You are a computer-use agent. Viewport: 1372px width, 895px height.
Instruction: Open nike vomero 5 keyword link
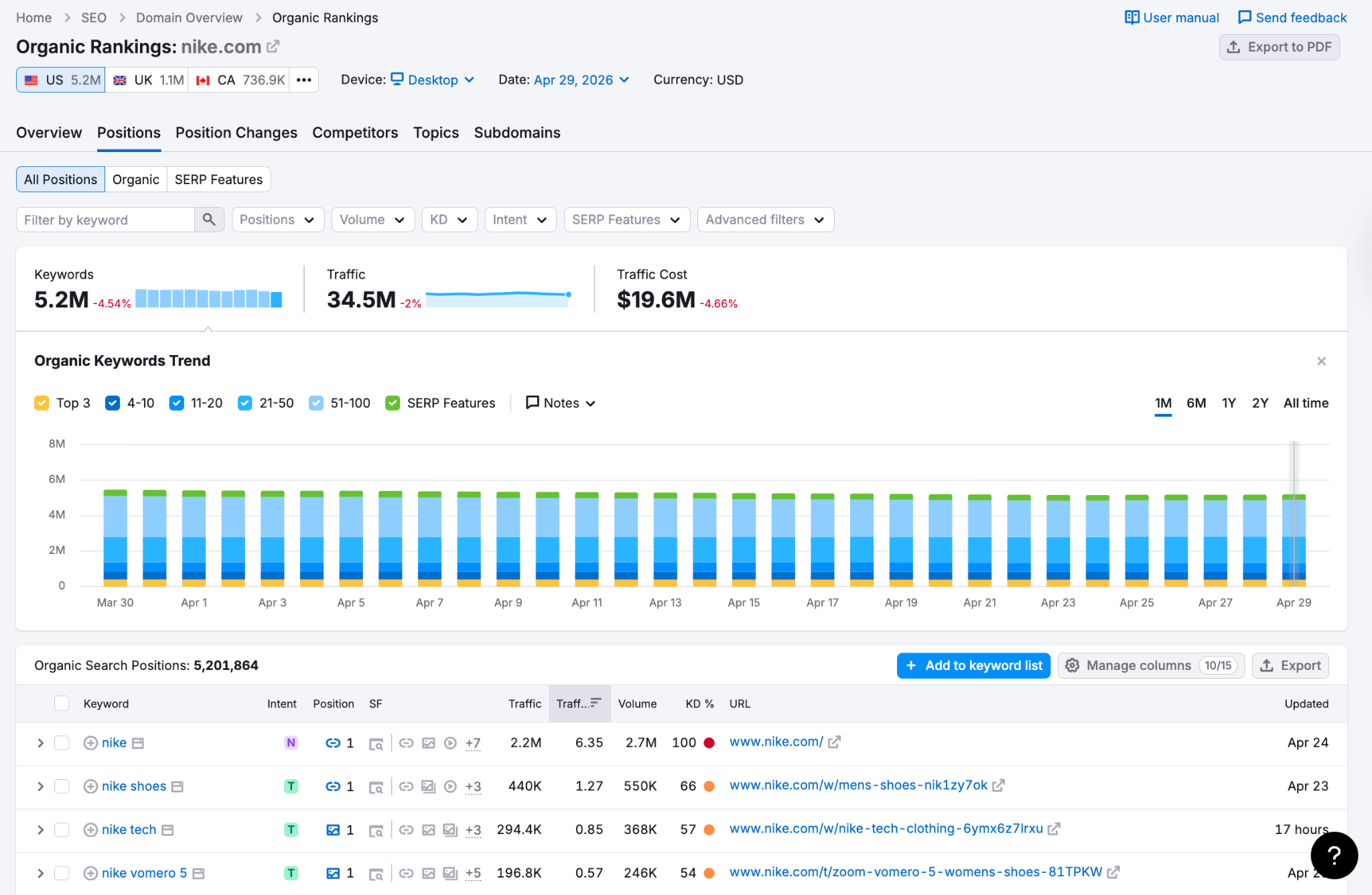[144, 873]
